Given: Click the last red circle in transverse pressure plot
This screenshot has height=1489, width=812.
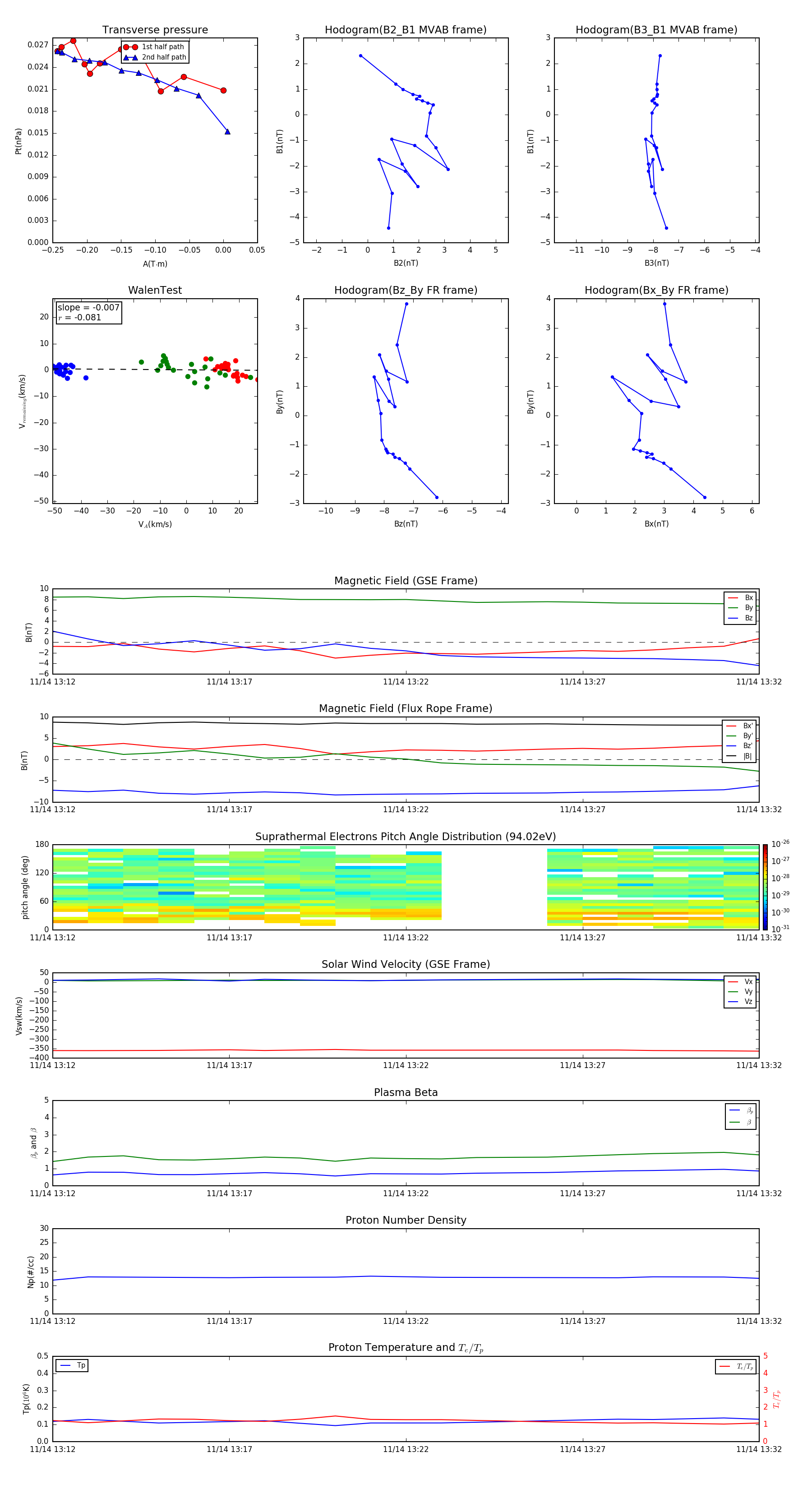Looking at the screenshot, I should click(224, 90).
